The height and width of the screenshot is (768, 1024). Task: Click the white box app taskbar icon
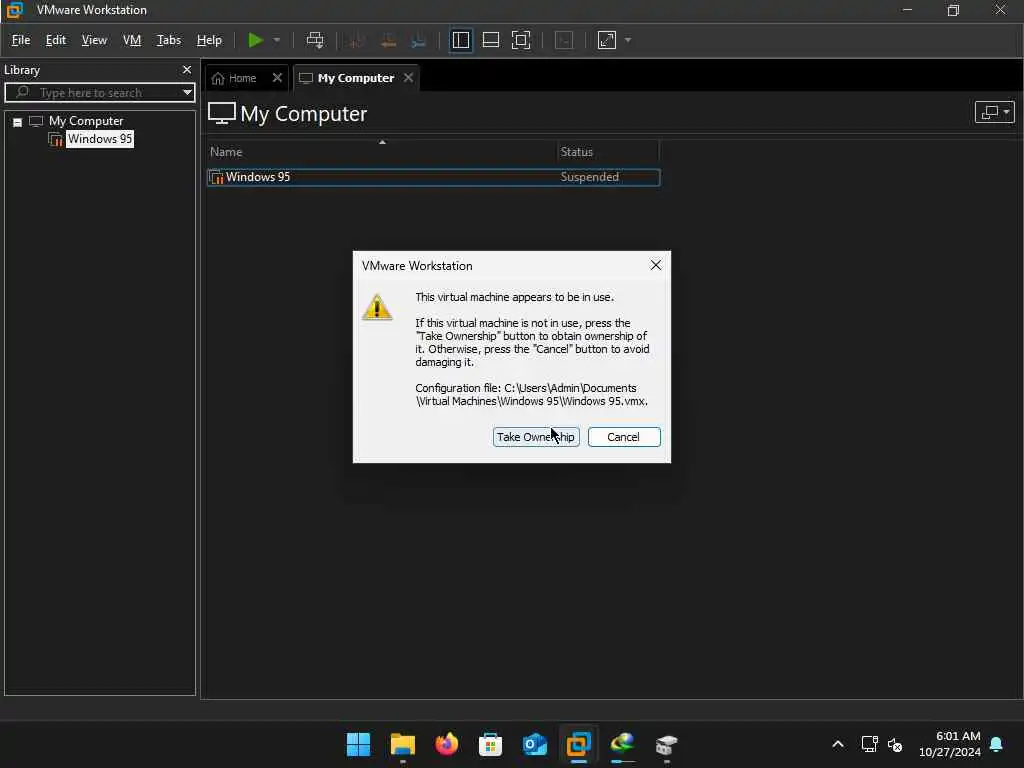tap(666, 744)
